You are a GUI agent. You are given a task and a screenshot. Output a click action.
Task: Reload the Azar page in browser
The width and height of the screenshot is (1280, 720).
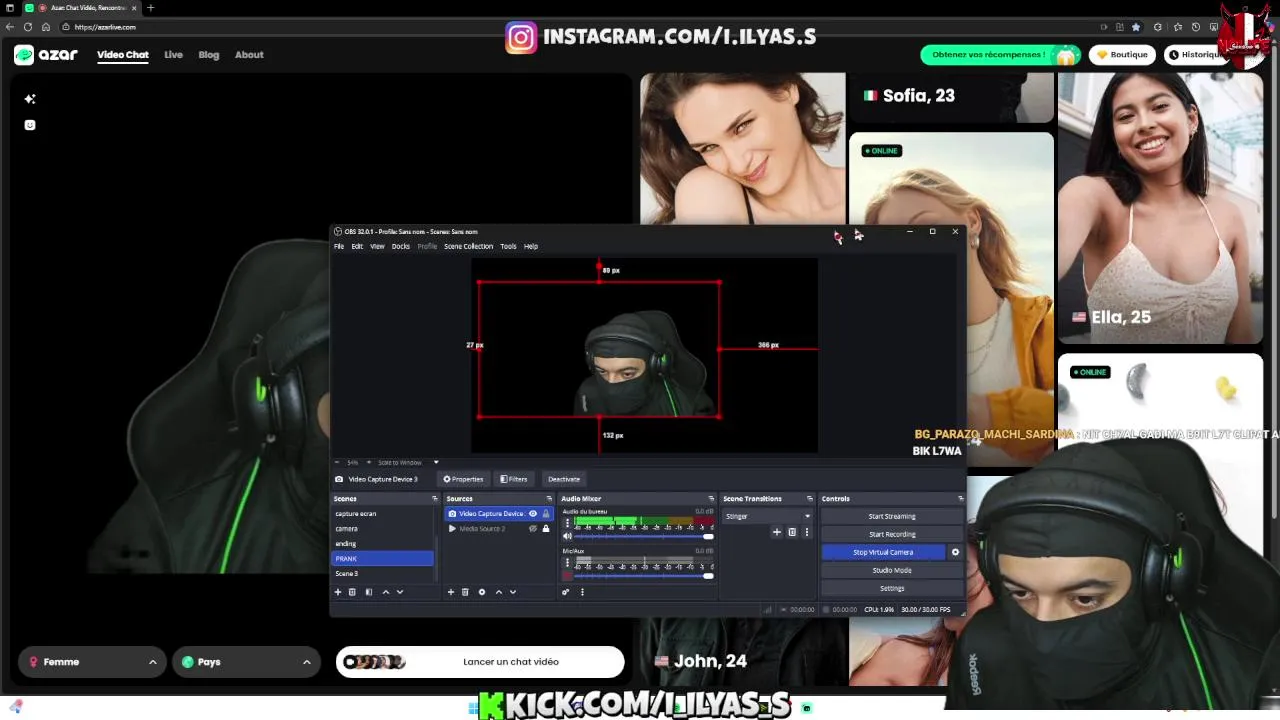point(28,27)
